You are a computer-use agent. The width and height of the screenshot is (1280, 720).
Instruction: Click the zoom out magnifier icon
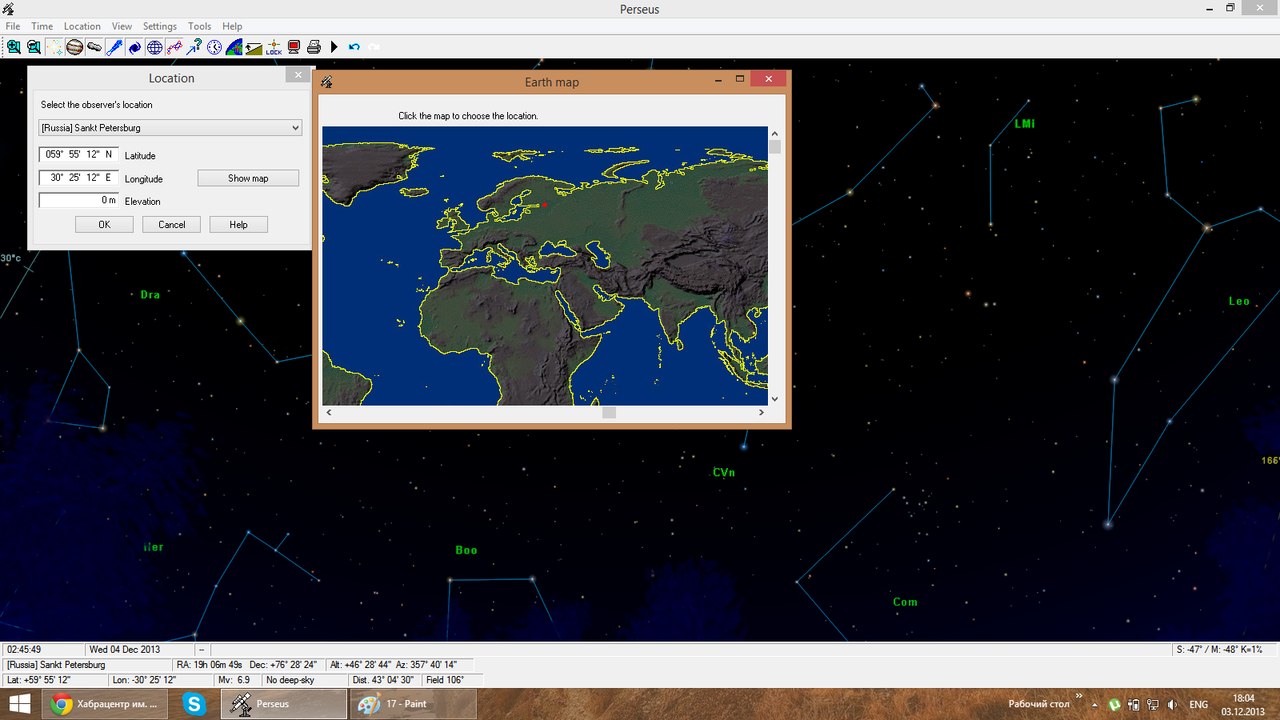click(34, 47)
